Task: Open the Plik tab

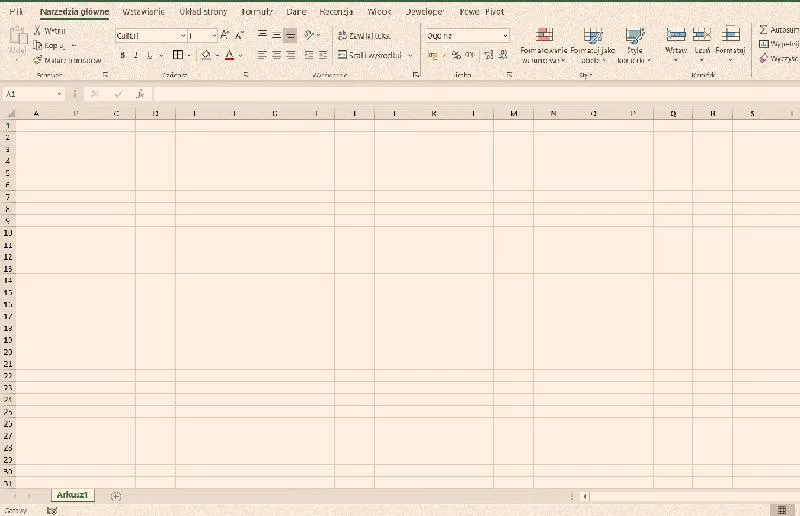Action: [16, 11]
